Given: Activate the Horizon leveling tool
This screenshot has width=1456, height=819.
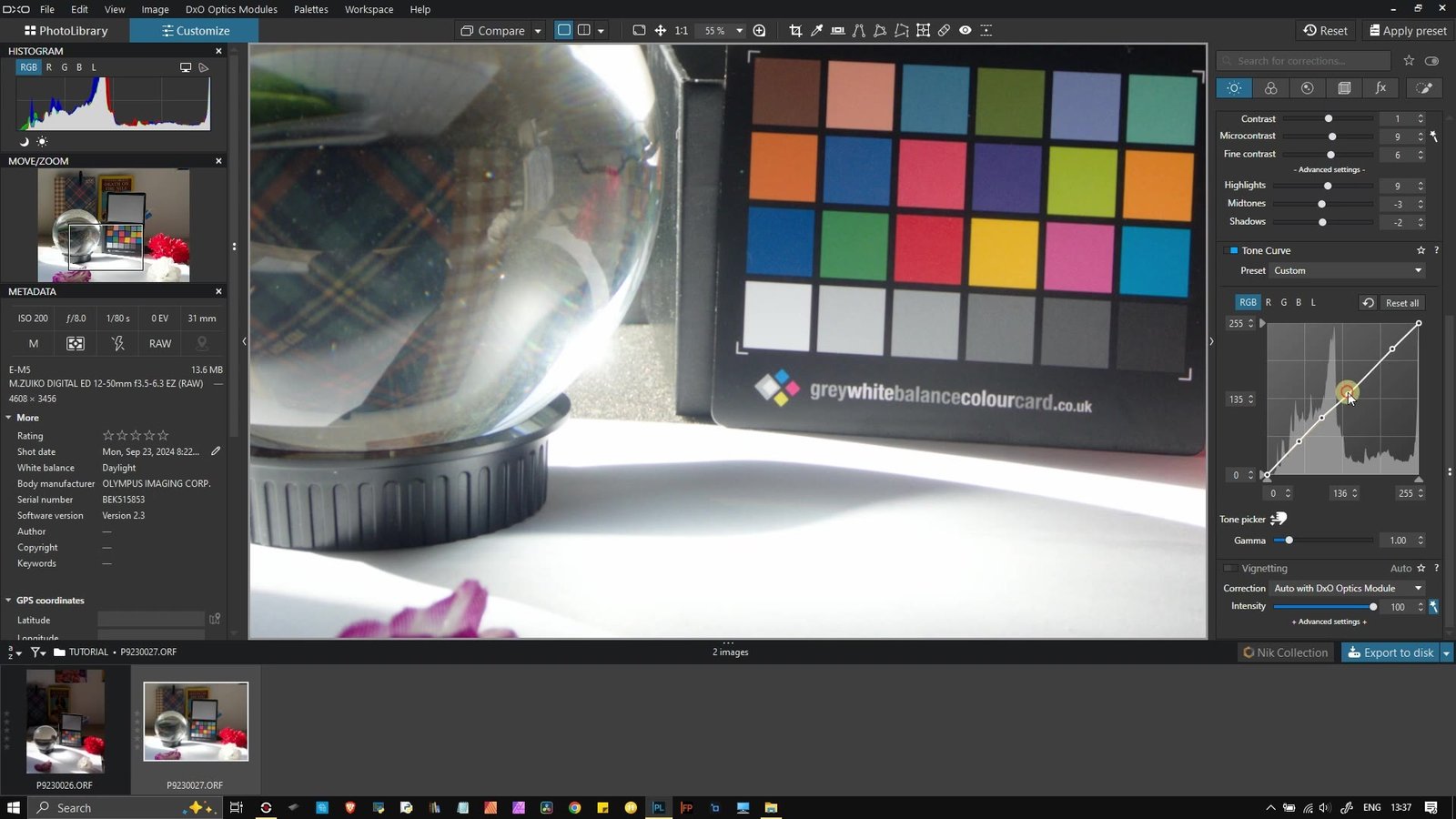Looking at the screenshot, I should tap(837, 30).
